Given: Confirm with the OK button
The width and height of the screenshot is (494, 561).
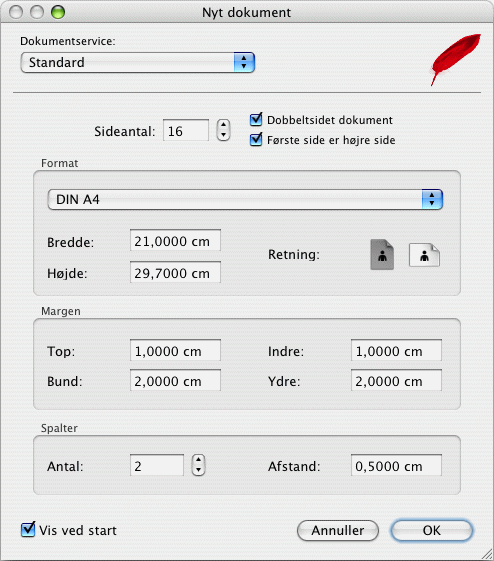Looking at the screenshot, I should click(432, 531).
